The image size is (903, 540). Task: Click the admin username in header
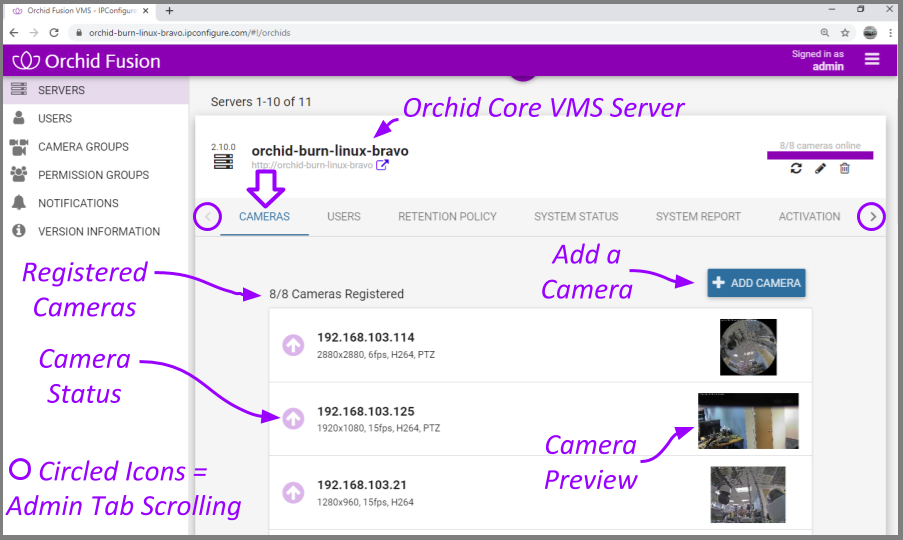[x=828, y=66]
